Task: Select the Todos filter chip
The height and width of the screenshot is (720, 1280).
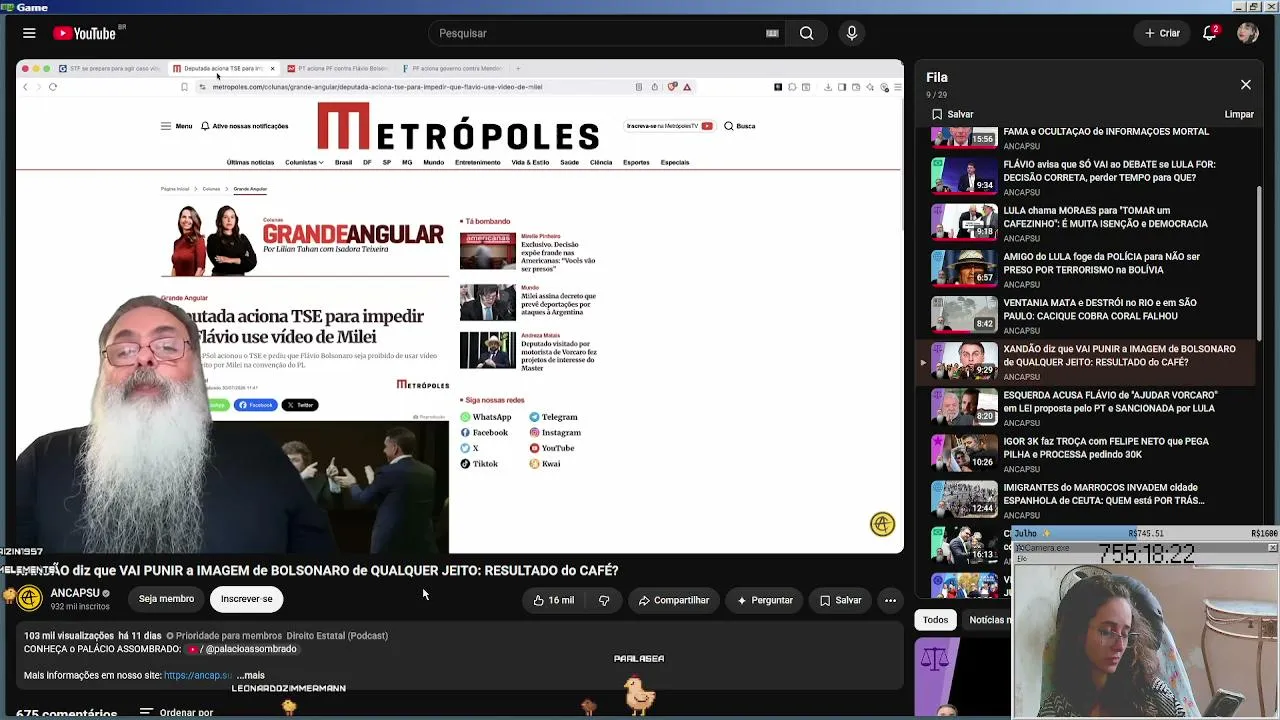Action: tap(935, 620)
